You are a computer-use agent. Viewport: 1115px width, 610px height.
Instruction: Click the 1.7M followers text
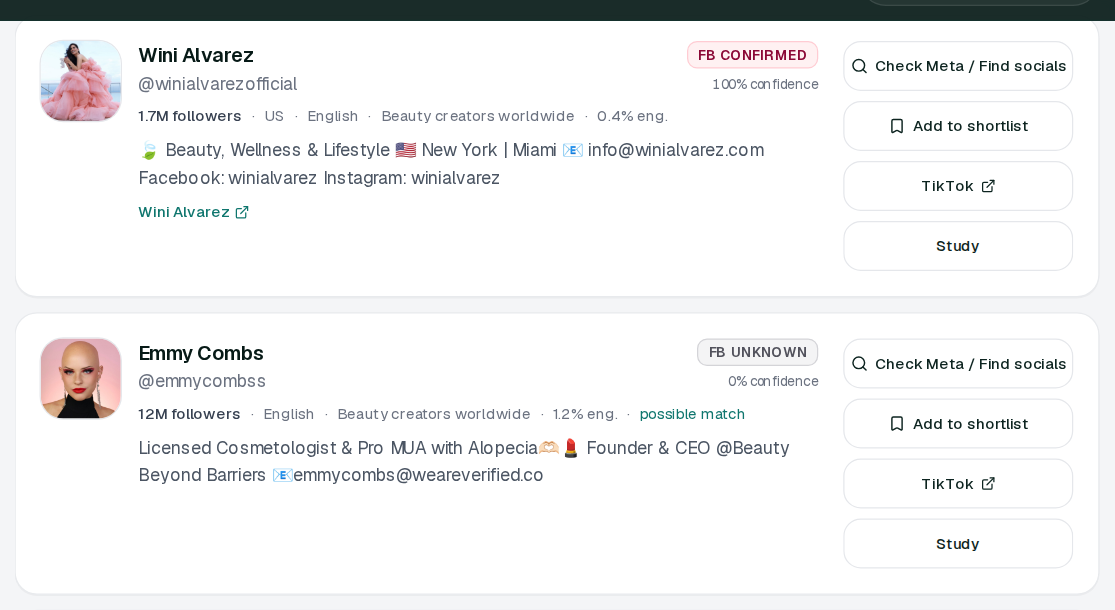click(x=190, y=117)
